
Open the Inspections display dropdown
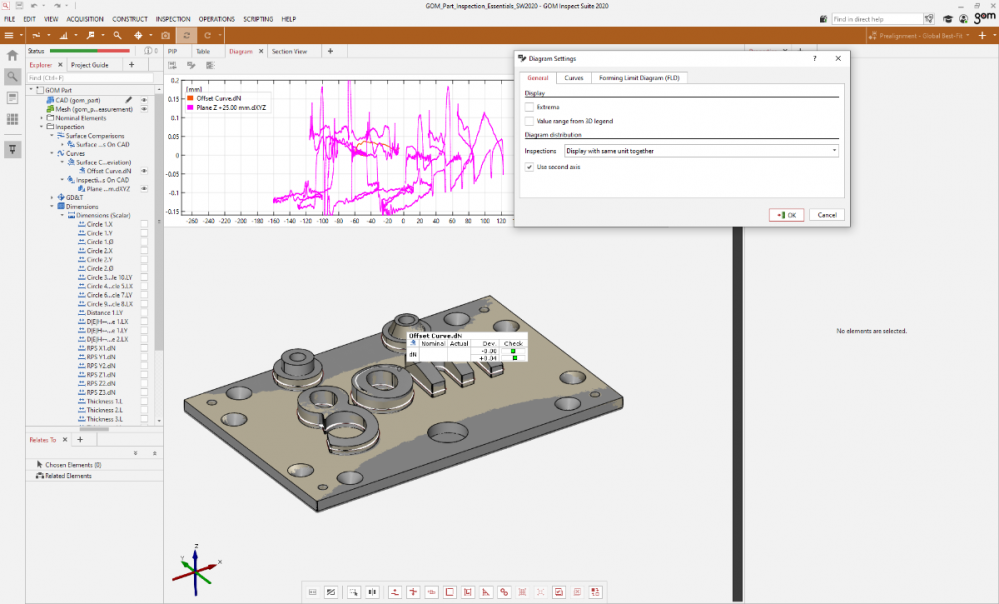[701, 151]
